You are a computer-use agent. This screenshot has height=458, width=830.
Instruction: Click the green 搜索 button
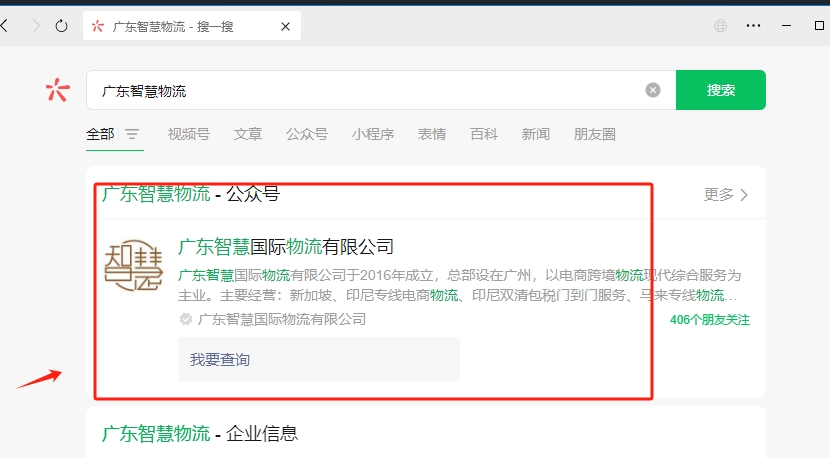(x=720, y=90)
